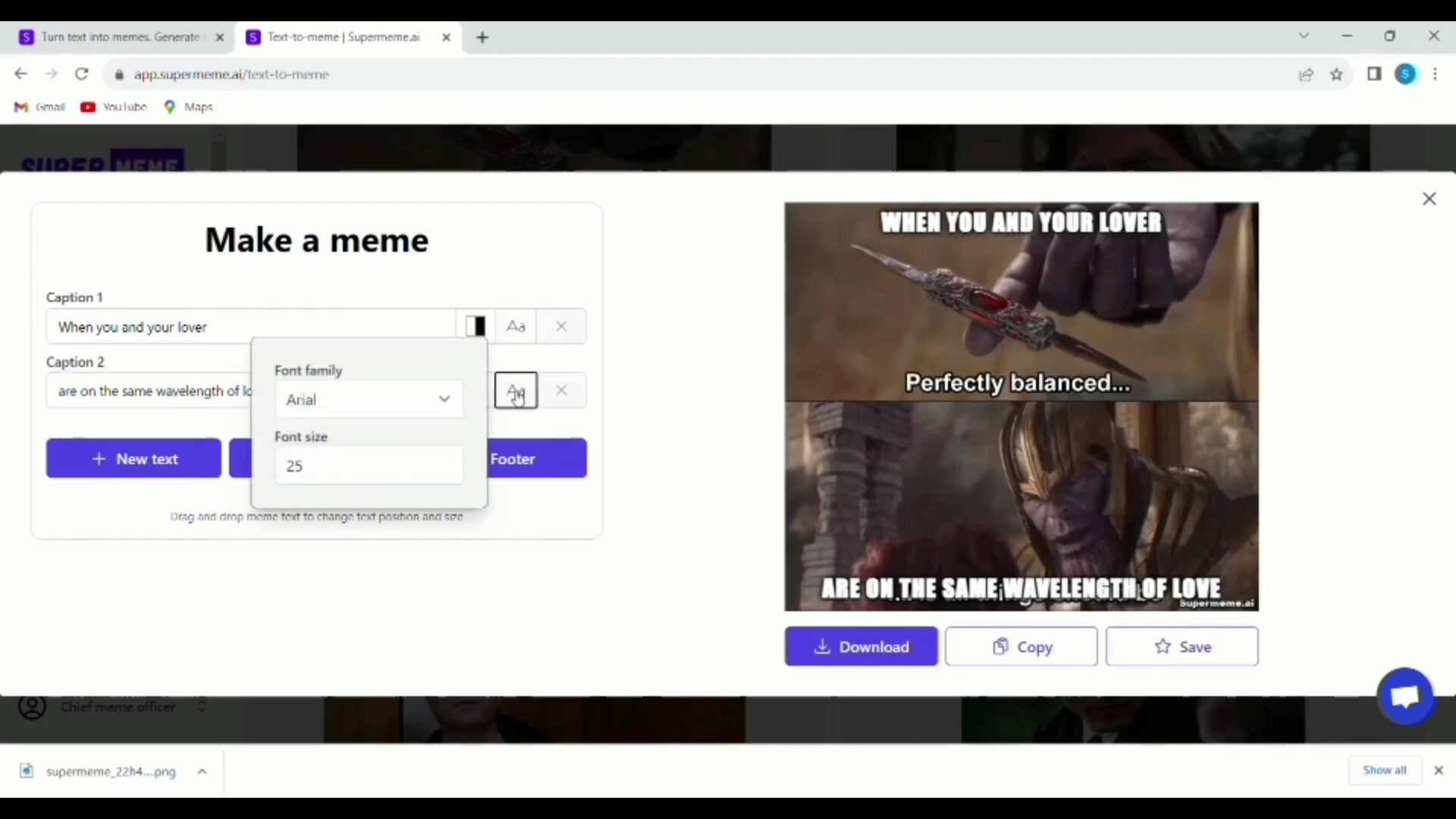Open the browser side panel
1456x819 pixels.
(1374, 74)
